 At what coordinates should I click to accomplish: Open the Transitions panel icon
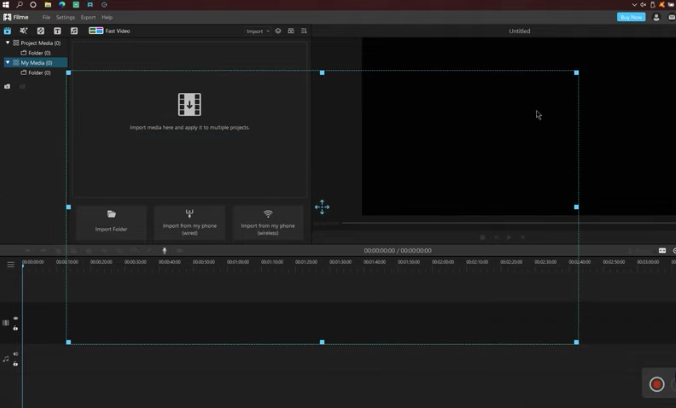tap(41, 31)
